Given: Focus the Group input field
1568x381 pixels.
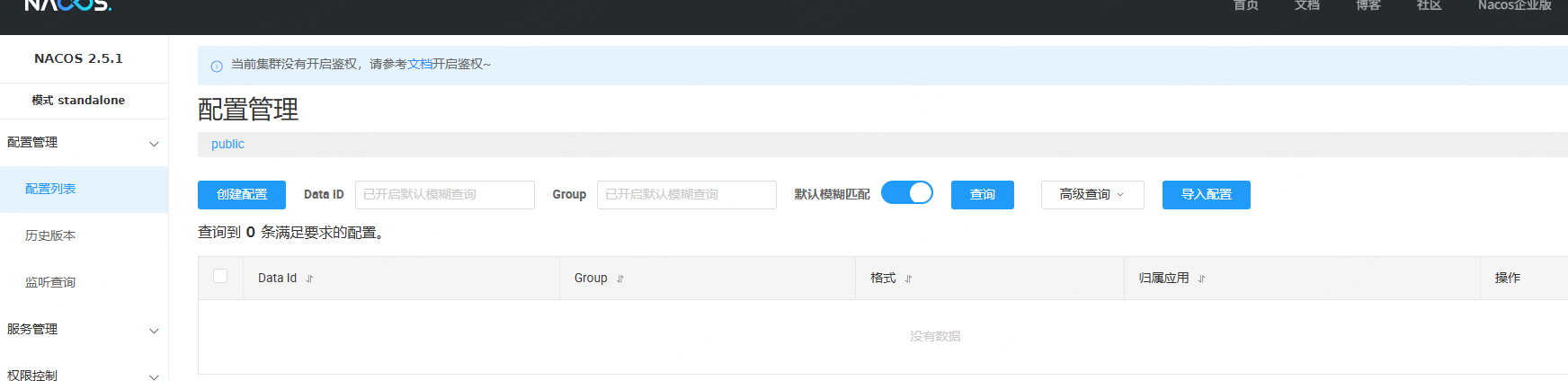Looking at the screenshot, I should [687, 195].
